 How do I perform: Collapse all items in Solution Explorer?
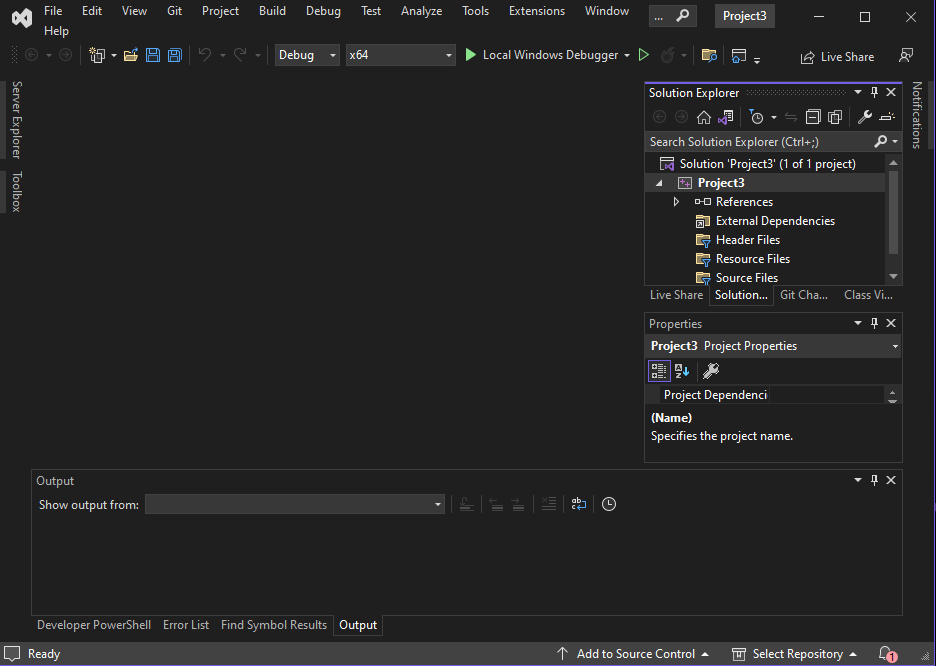click(813, 116)
